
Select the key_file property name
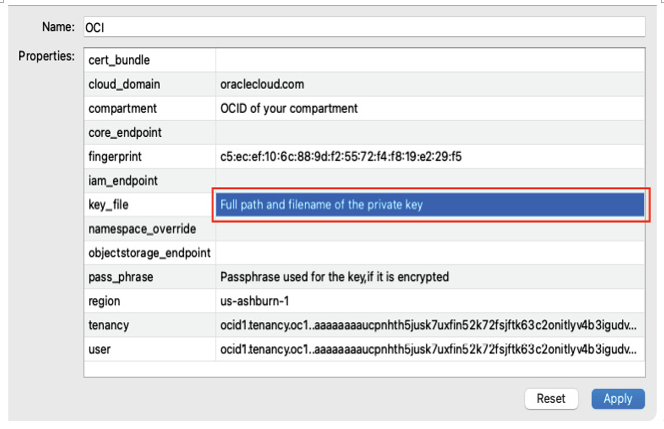click(108, 205)
